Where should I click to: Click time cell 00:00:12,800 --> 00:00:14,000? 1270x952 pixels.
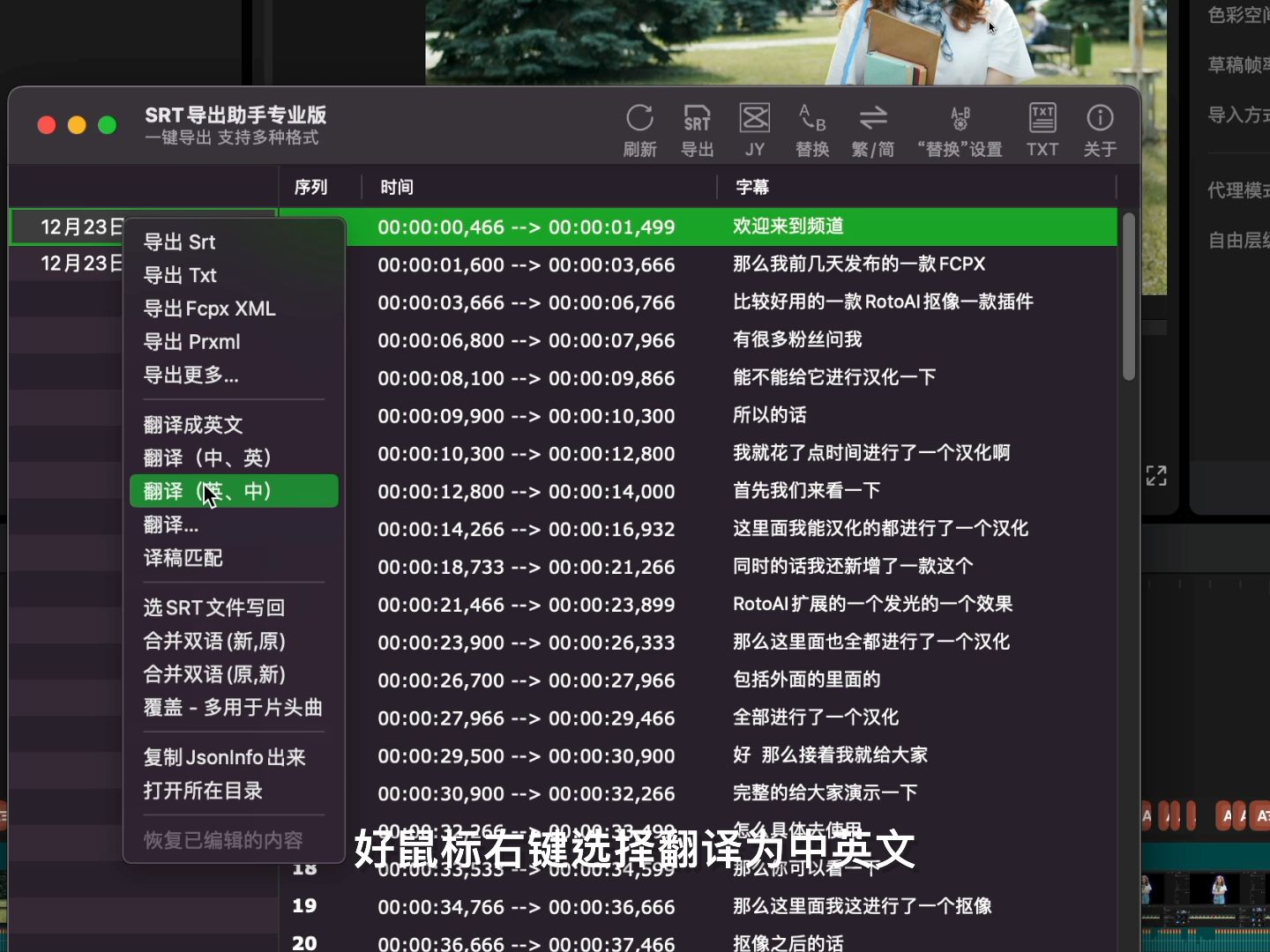(x=527, y=492)
